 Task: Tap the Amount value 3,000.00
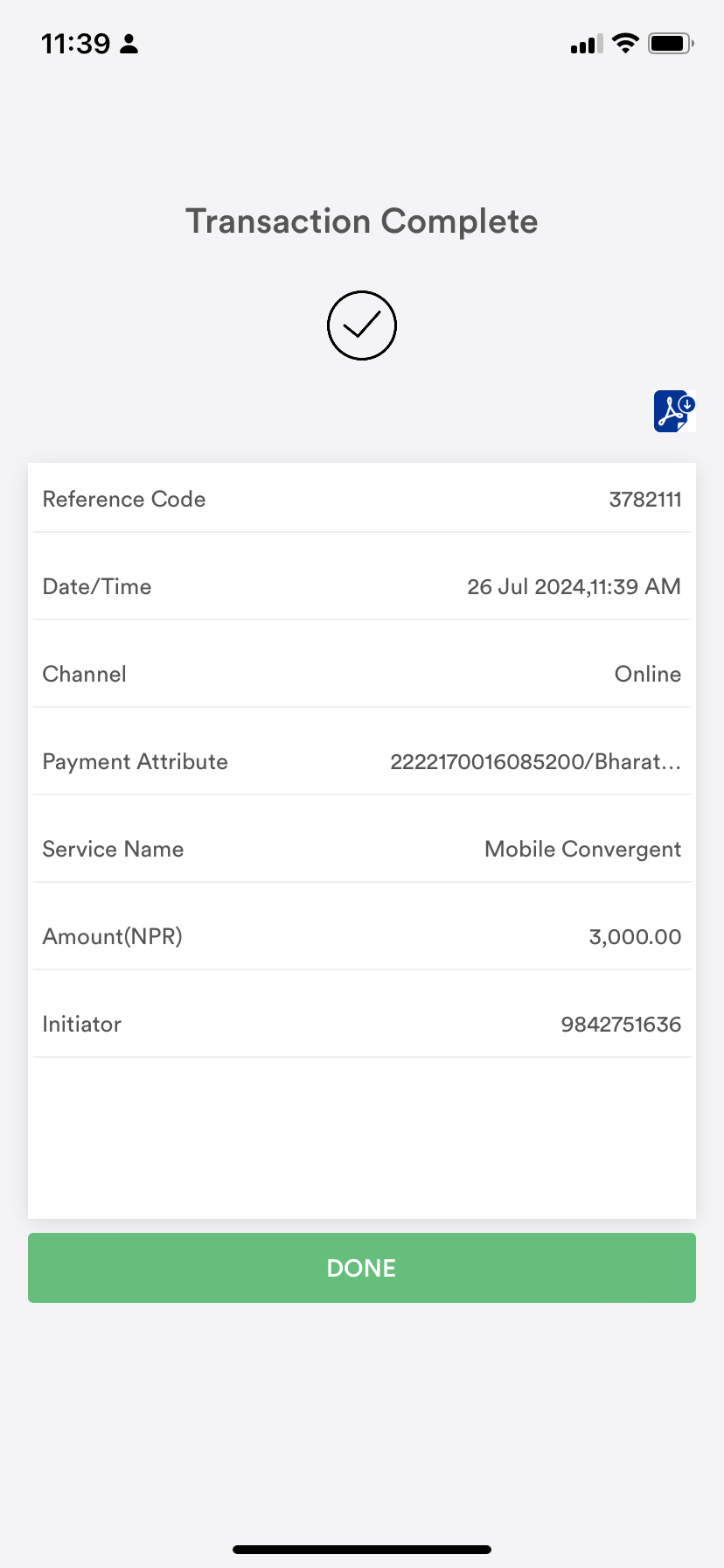pos(635,937)
